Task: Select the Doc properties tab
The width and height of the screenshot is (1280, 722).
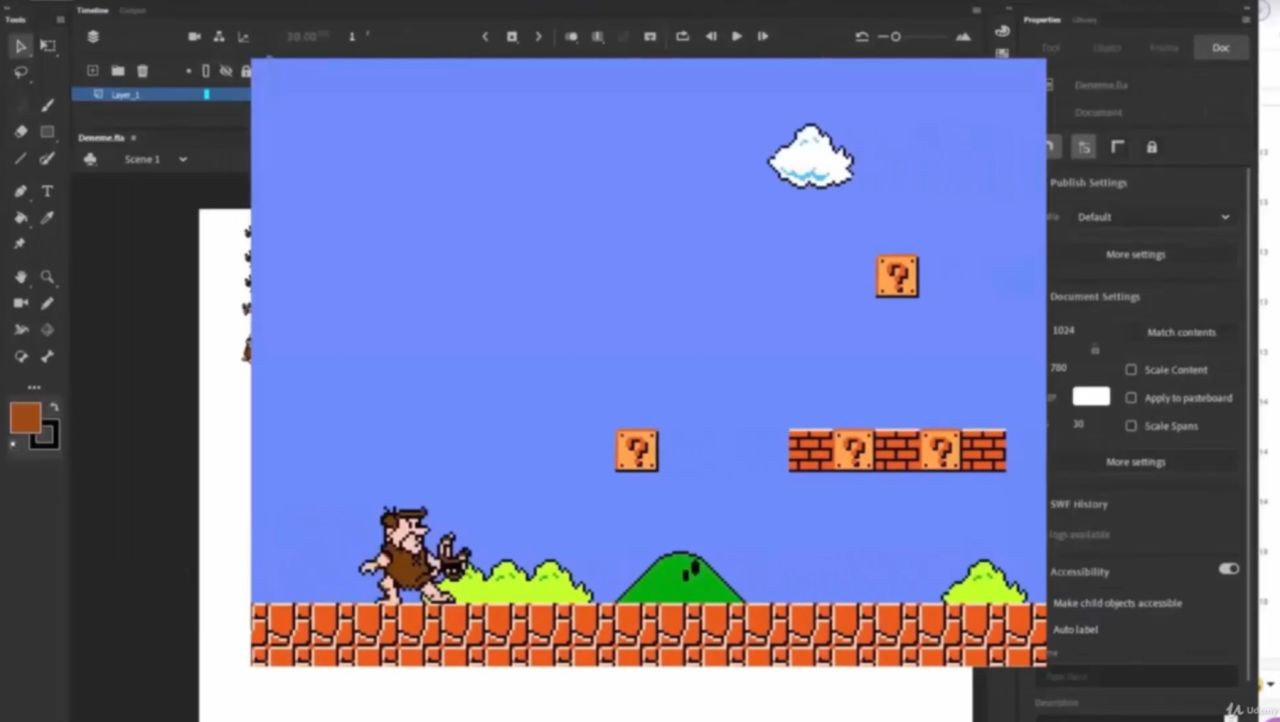Action: pyautogui.click(x=1221, y=48)
